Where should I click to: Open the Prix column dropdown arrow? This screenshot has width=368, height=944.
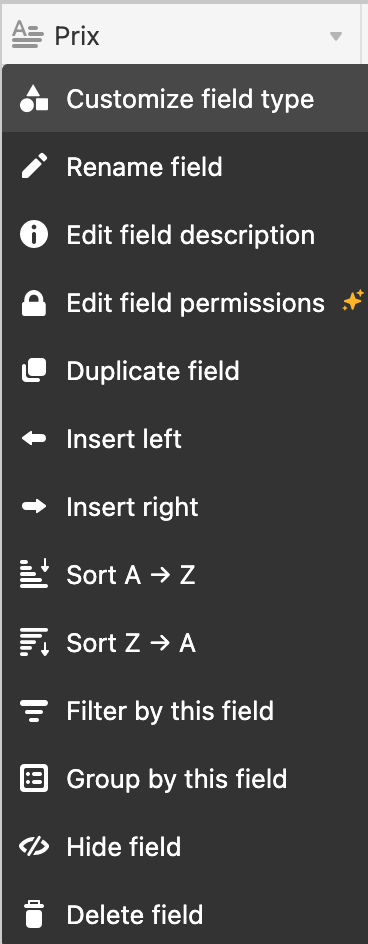pos(336,37)
